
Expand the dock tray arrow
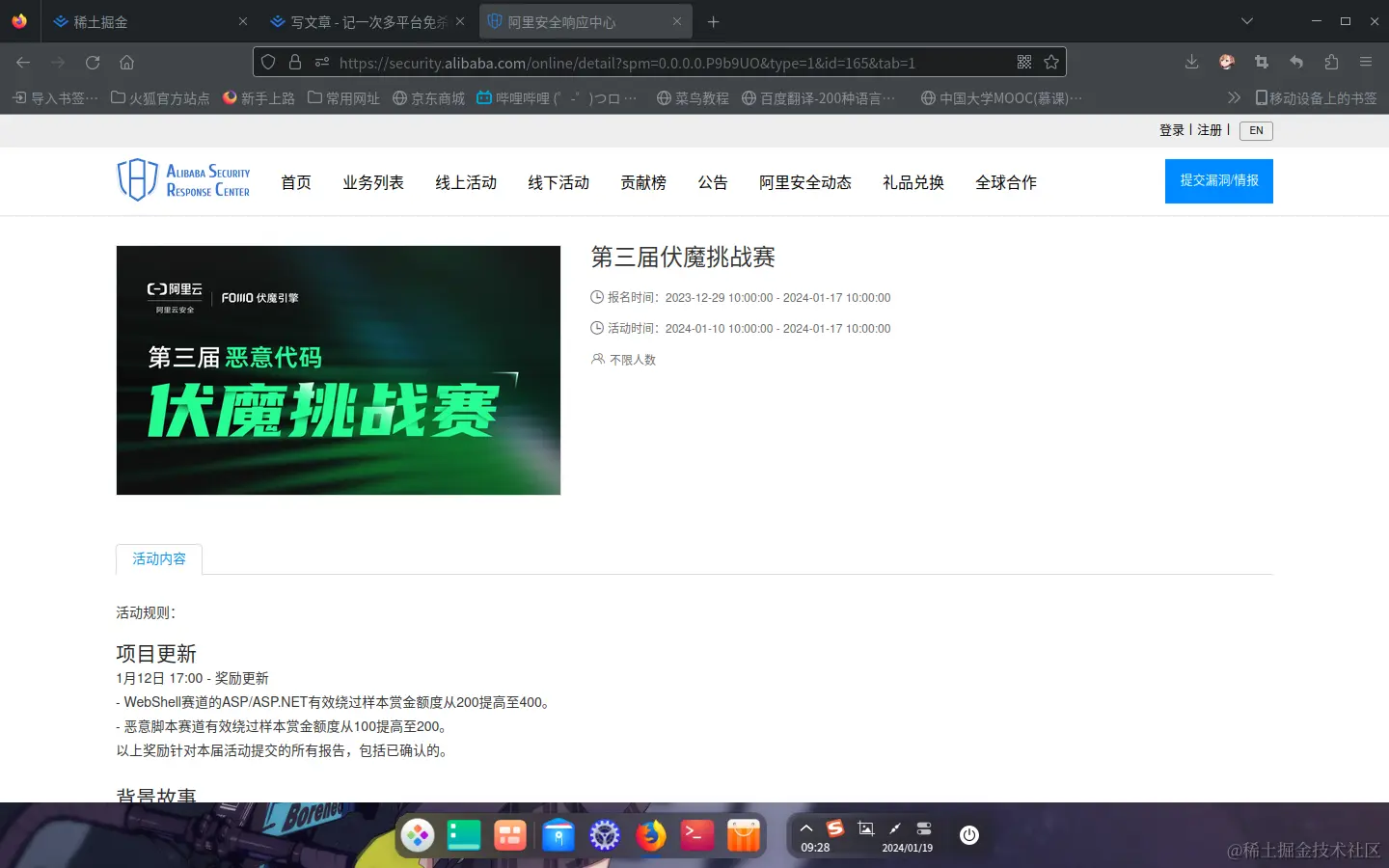coord(807,827)
